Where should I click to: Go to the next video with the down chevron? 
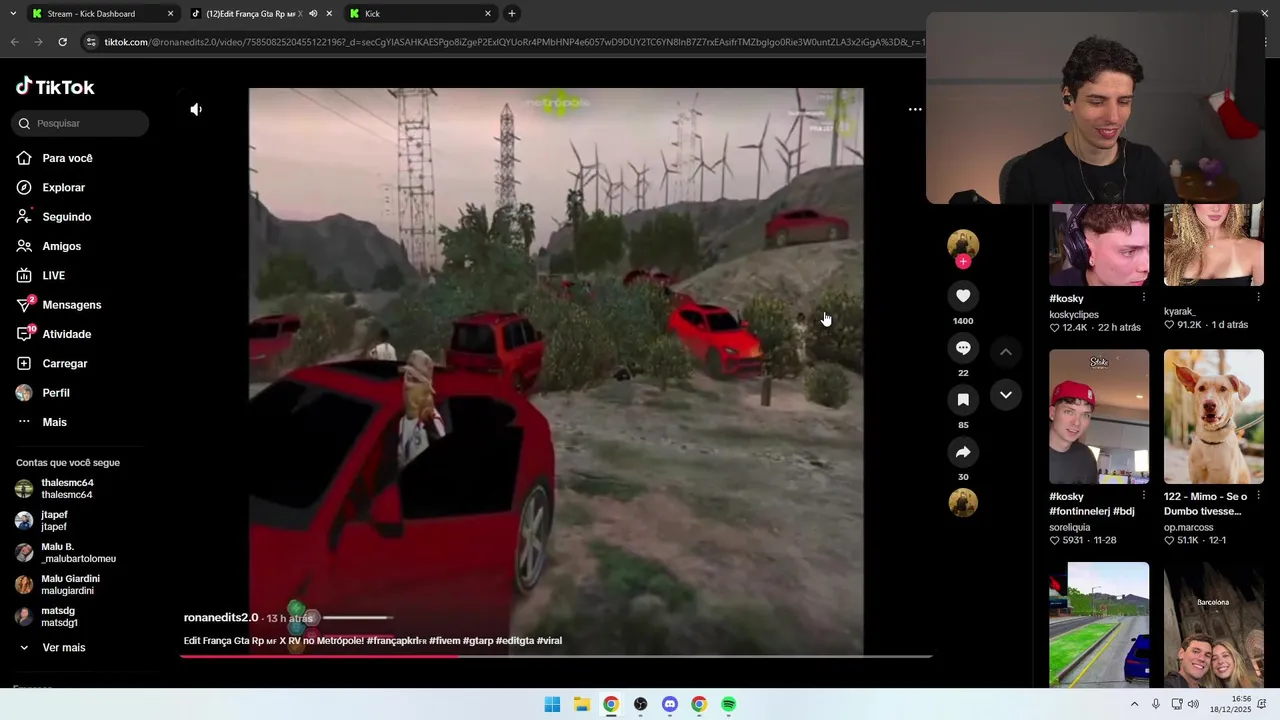[1006, 395]
